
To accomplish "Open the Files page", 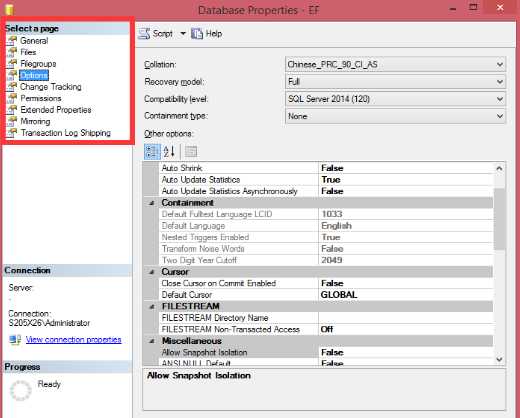I will [28, 52].
